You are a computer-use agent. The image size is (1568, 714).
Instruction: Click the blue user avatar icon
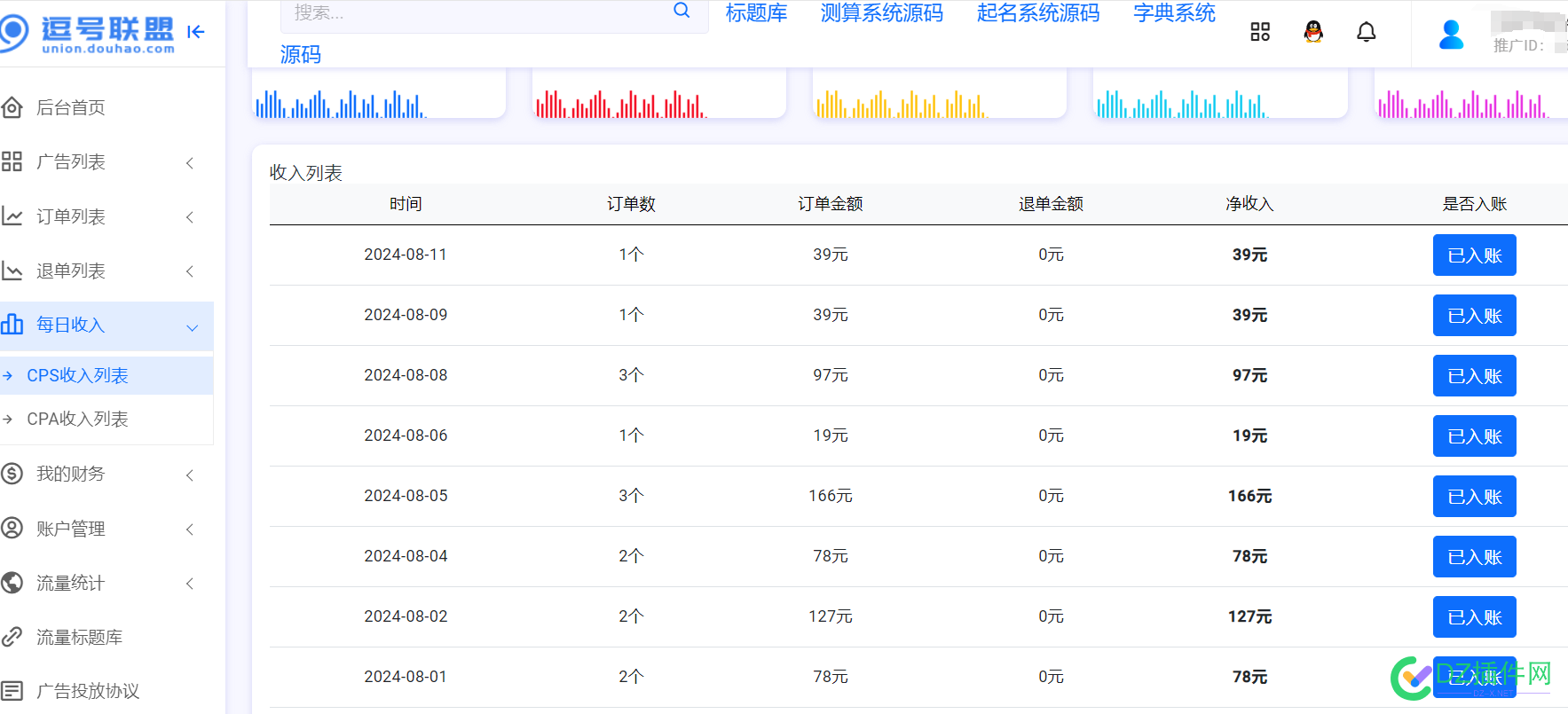pos(1452,35)
